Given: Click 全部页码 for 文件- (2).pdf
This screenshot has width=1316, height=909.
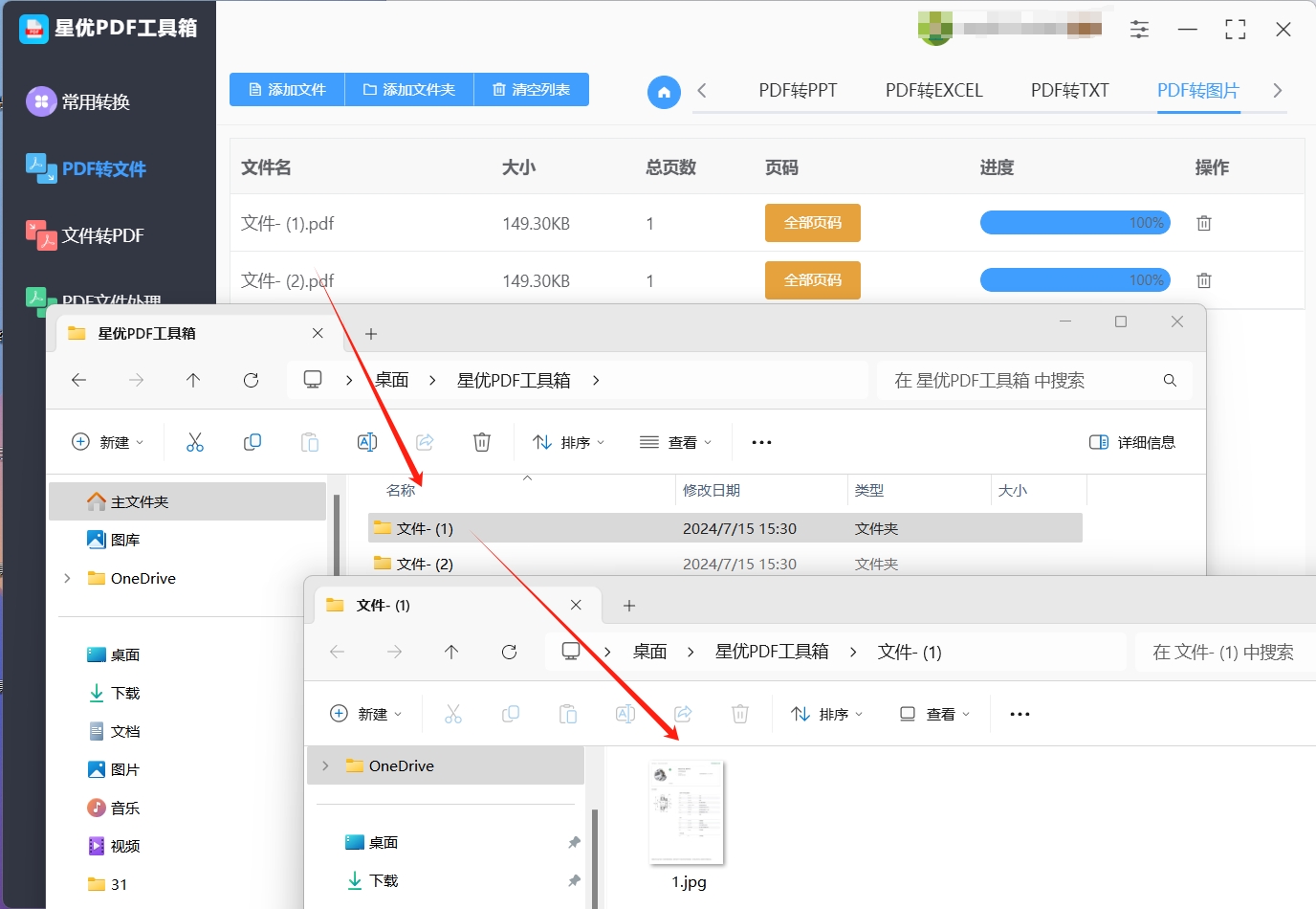Looking at the screenshot, I should pos(813,280).
